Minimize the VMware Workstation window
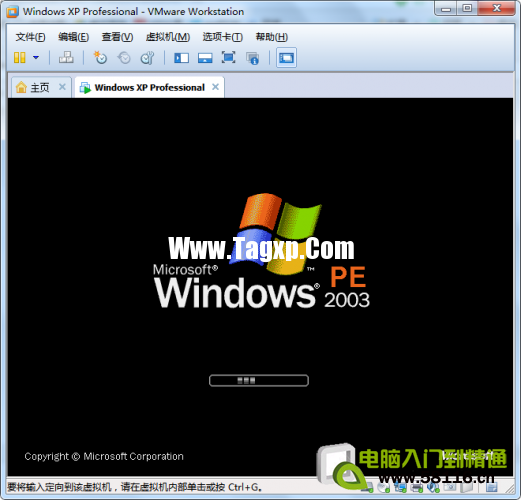This screenshot has height=500, width=521. point(446,9)
